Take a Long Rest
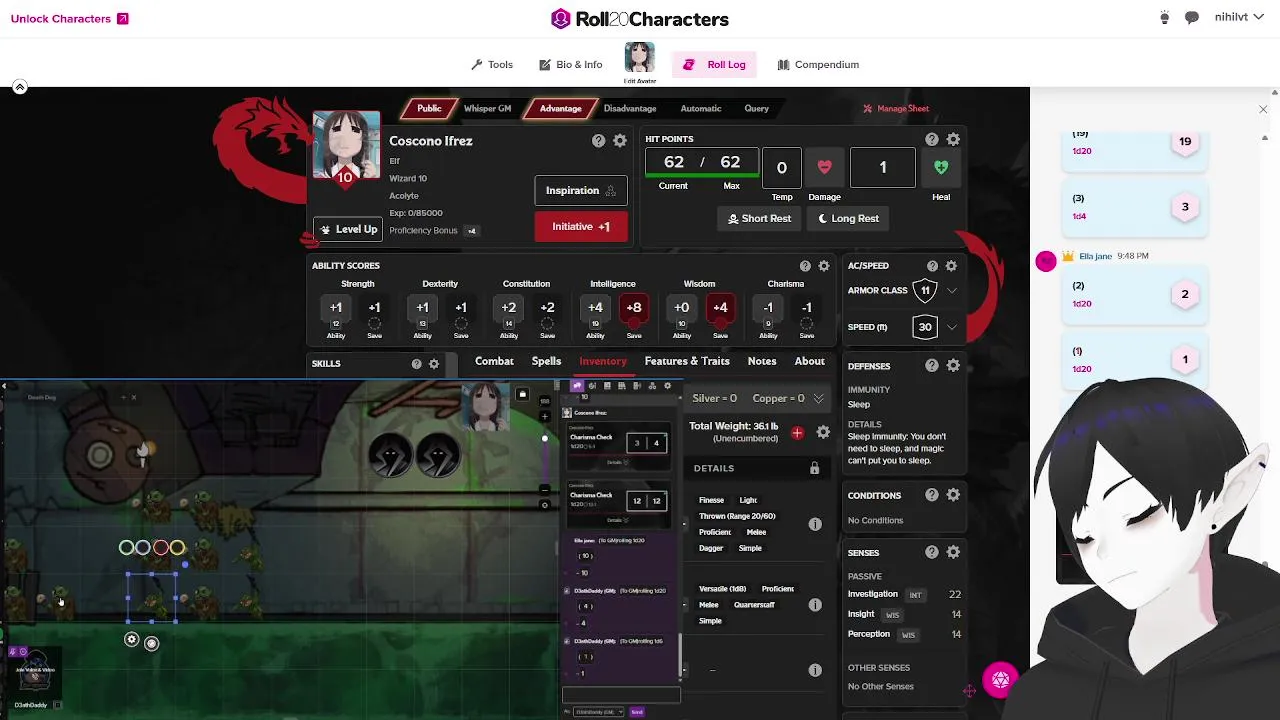Image resolution: width=1280 pixels, height=720 pixels. point(848,218)
